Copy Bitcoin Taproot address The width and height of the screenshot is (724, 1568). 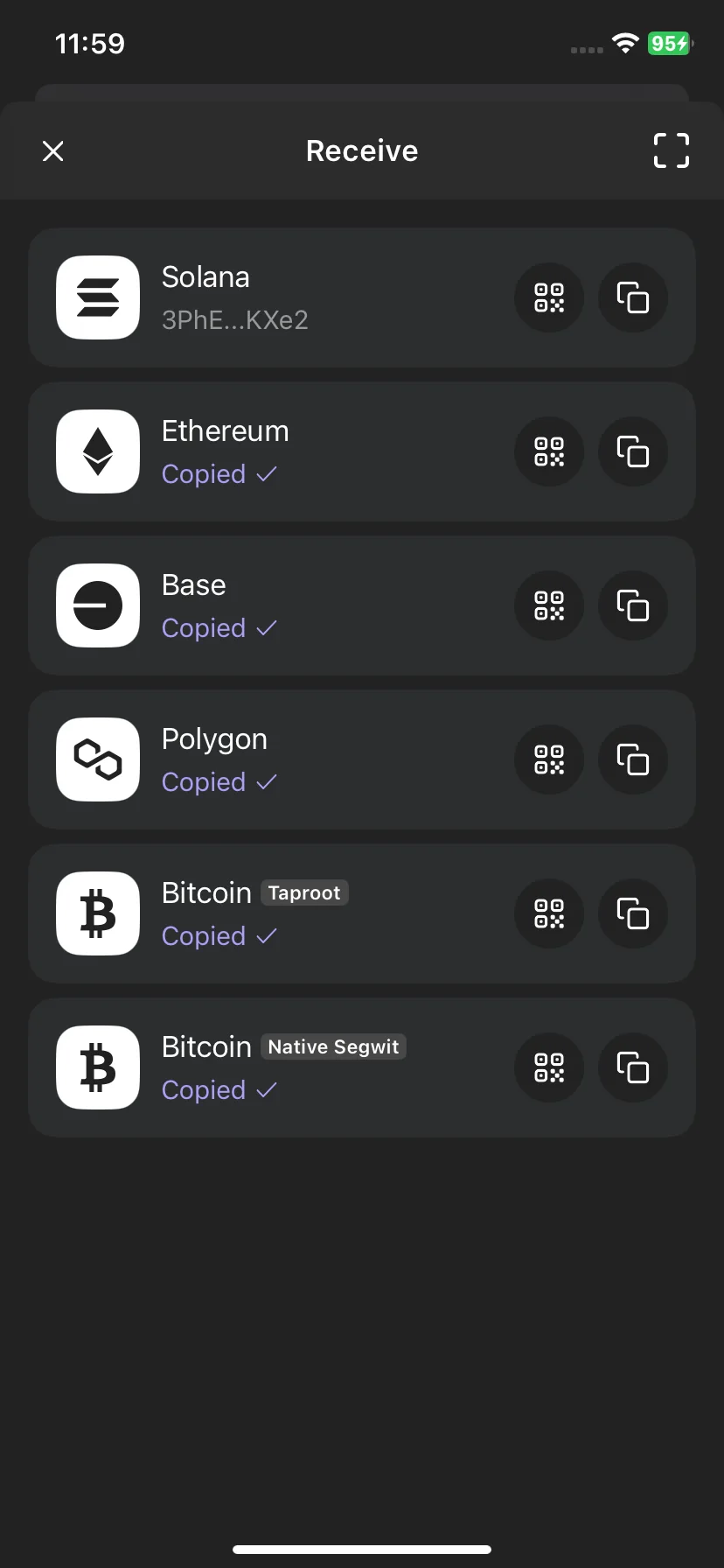pos(633,913)
